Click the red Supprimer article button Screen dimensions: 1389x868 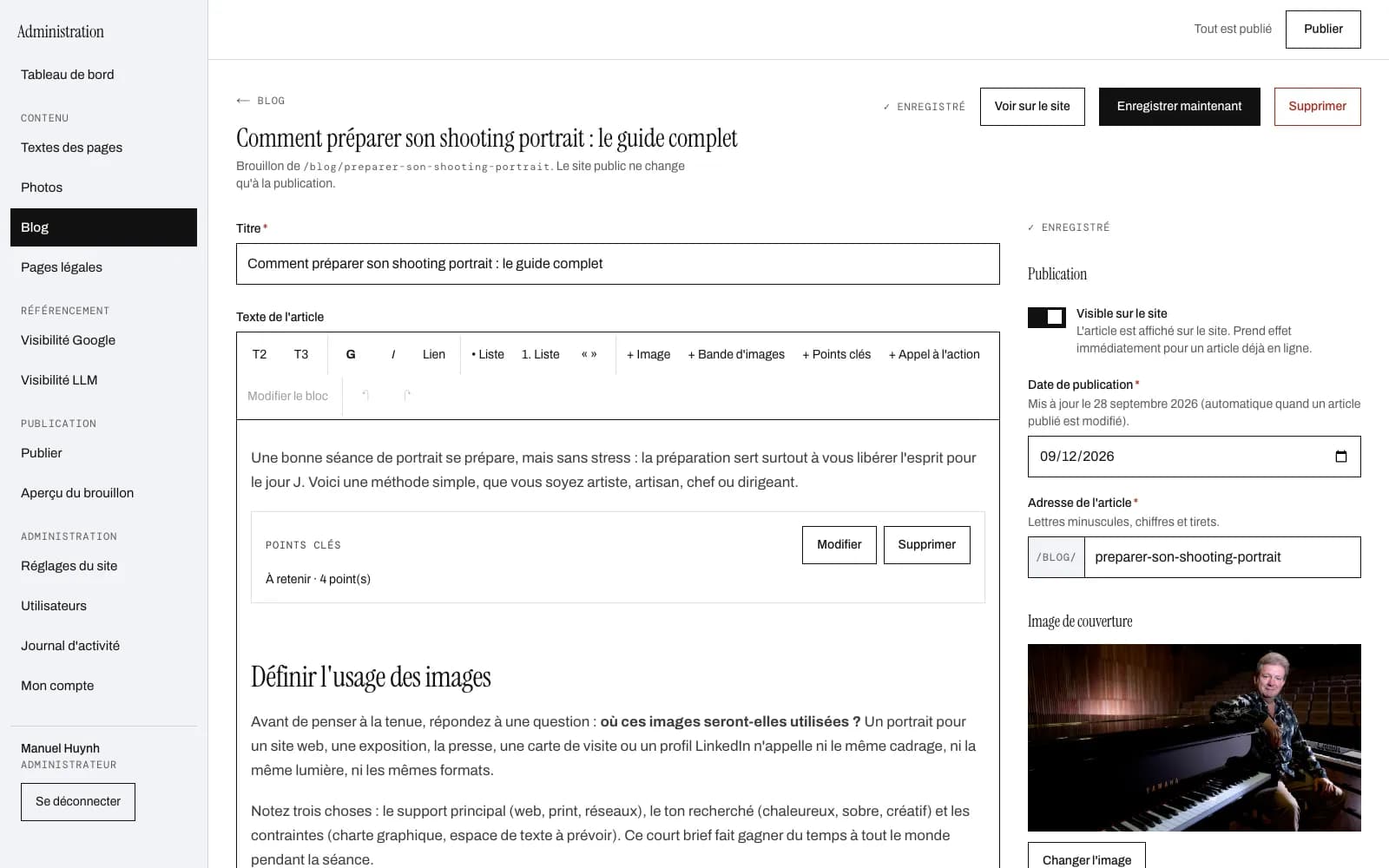click(x=1317, y=107)
